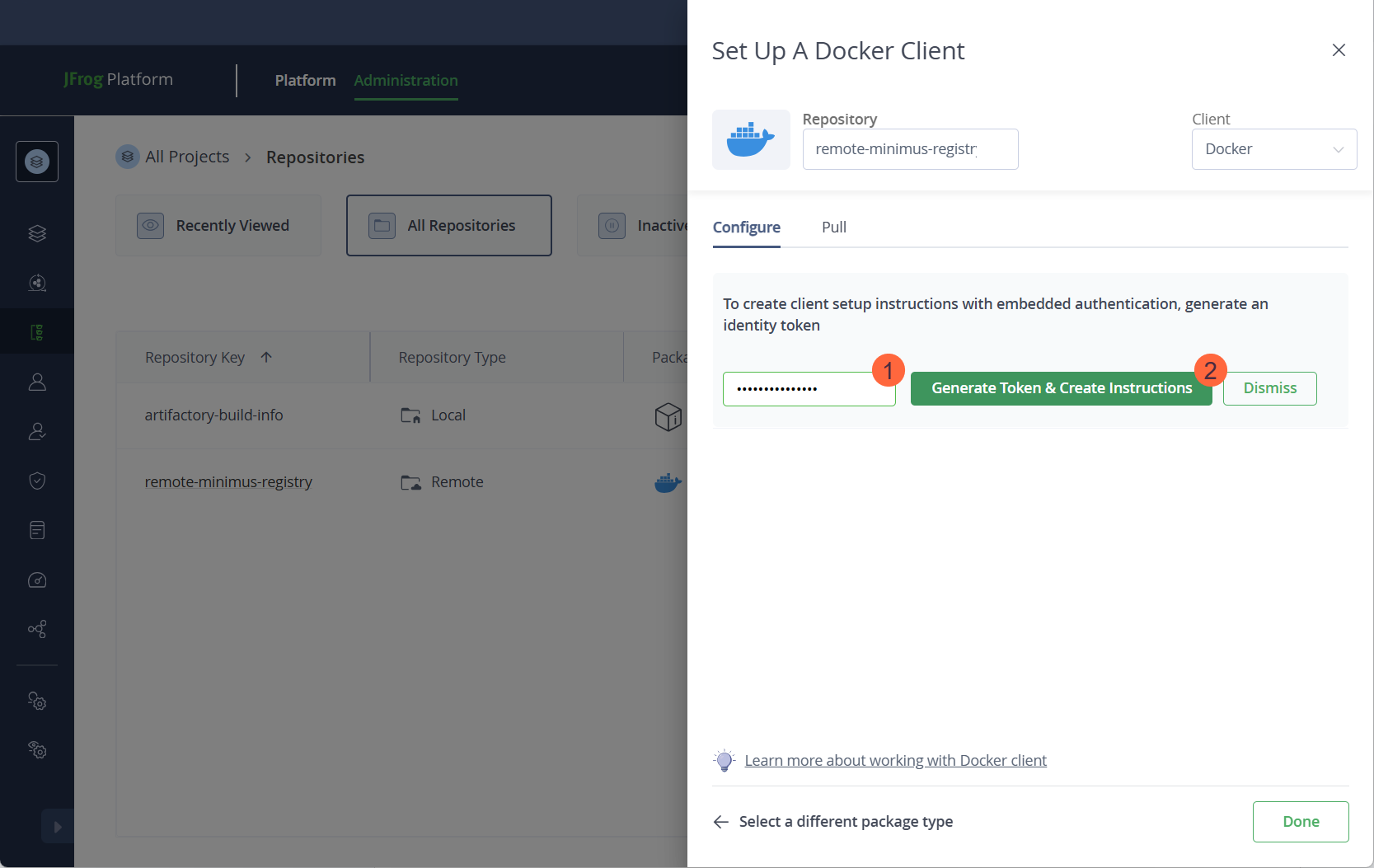Click the lightbulb tip icon near bottom
The image size is (1374, 868).
724,760
